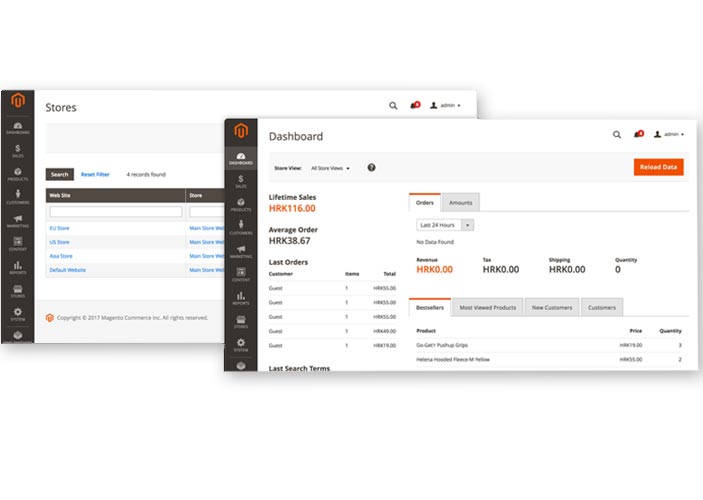703x500 pixels.
Task: Click Reset Filter link
Action: (95, 174)
